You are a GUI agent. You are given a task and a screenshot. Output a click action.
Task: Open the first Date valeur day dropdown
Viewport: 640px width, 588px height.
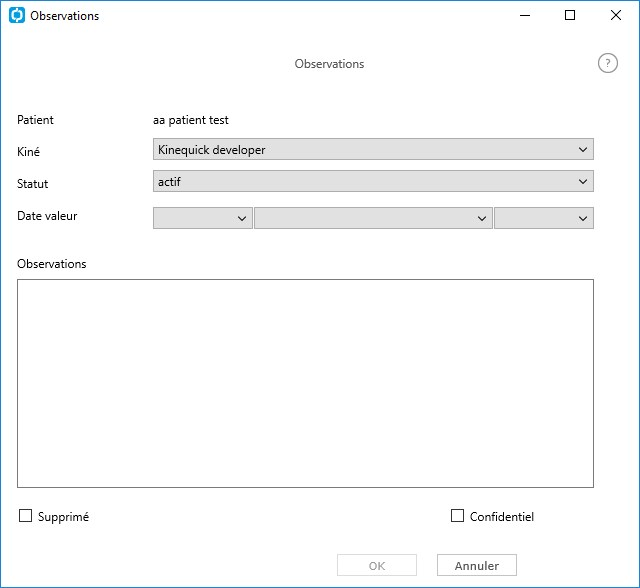(202, 218)
